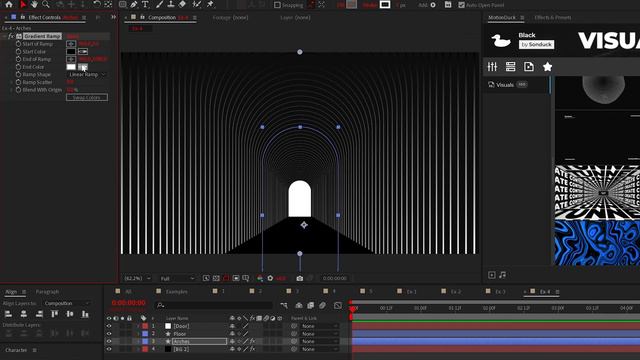Toggle Gradient Ramp fx switch
The width and height of the screenshot is (640, 360).
pyautogui.click(x=11, y=36)
